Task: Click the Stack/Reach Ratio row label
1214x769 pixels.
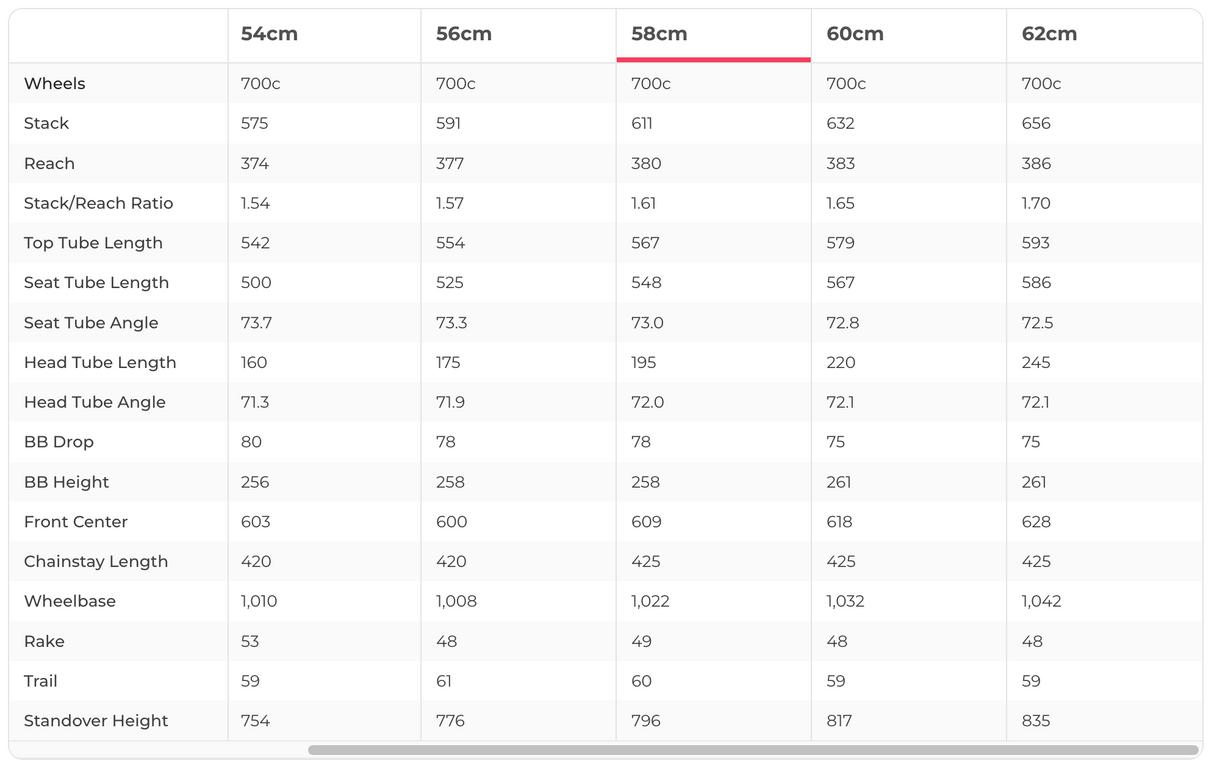Action: [x=98, y=203]
